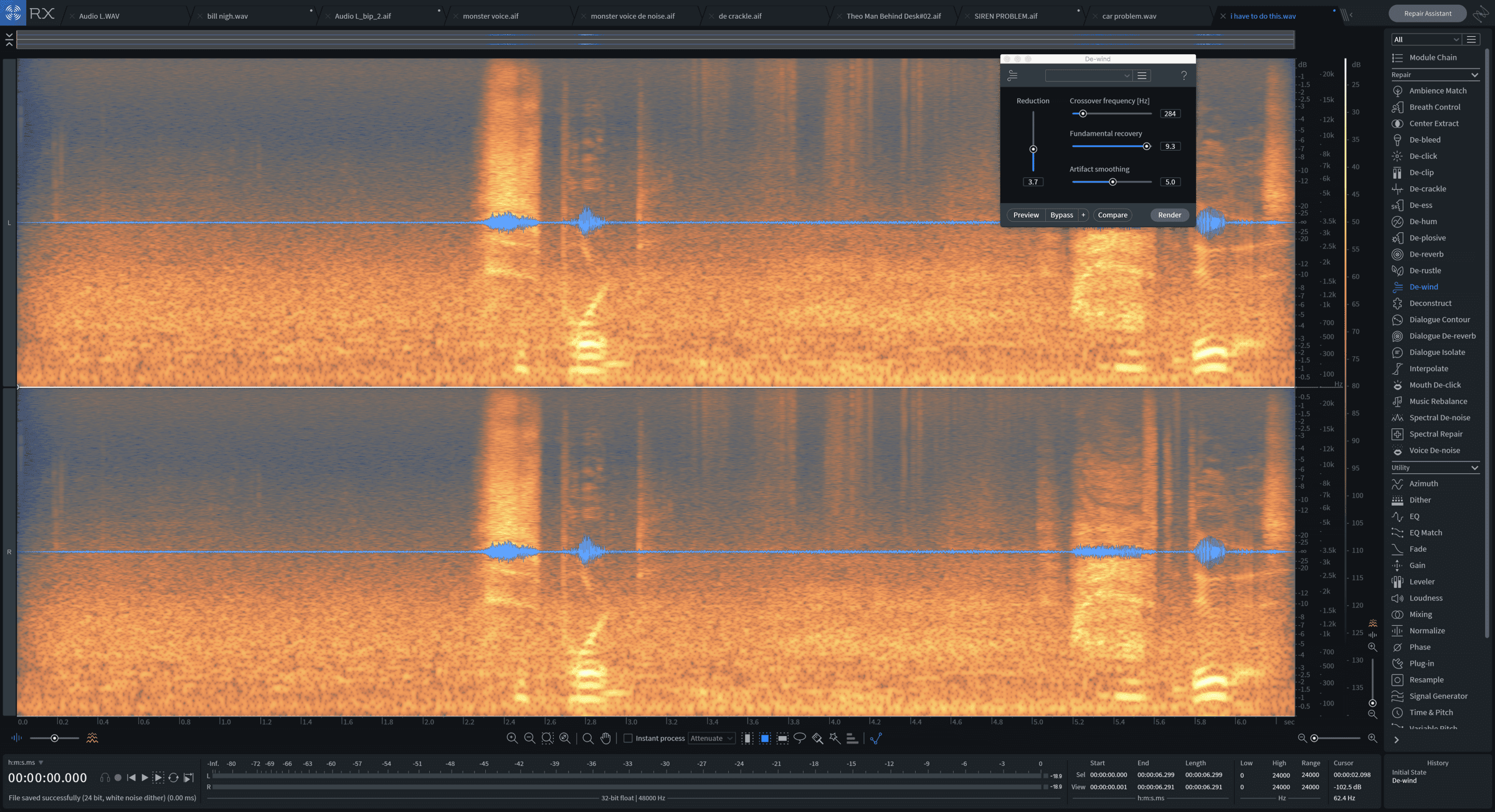Viewport: 1495px width, 812px height.
Task: Adjust the Fundamental recovery slider
Action: point(1146,146)
